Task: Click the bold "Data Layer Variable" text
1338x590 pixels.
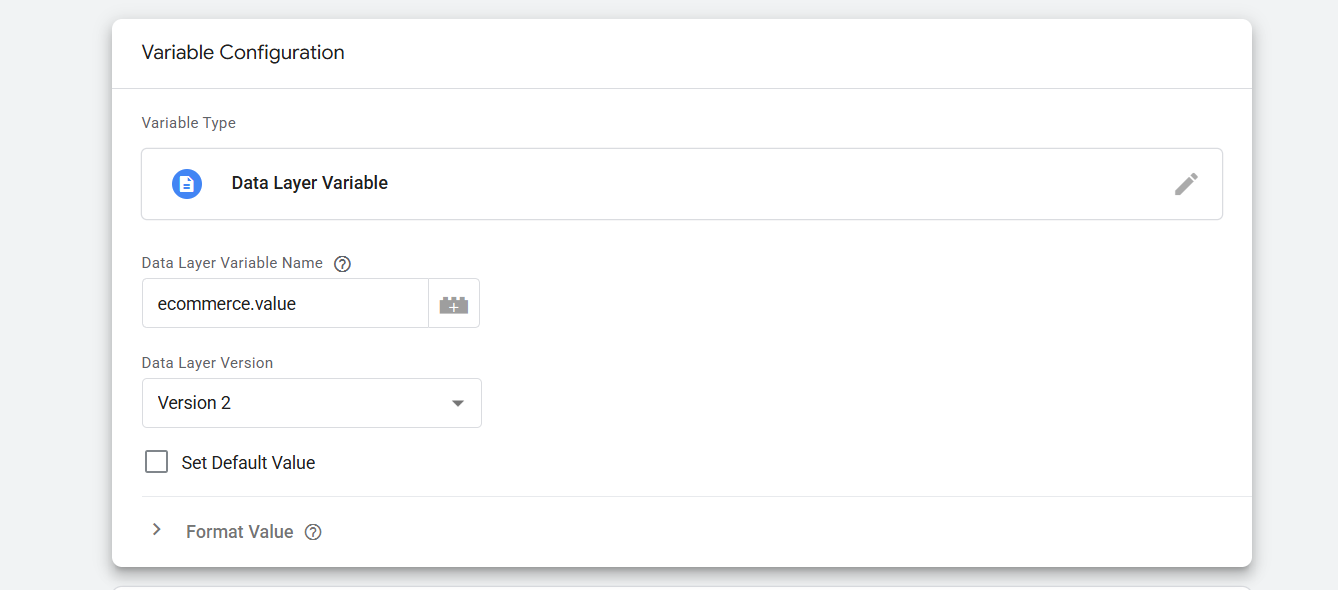Action: pyautogui.click(x=310, y=184)
